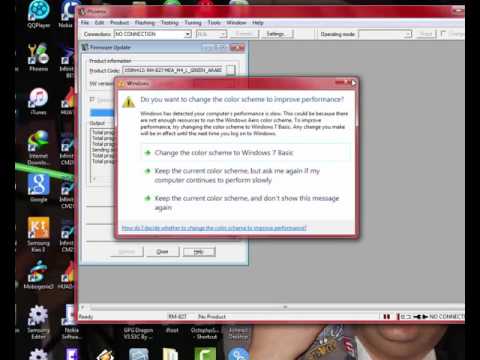The image size is (480, 360).
Task: Click the yellow warning icon in Windows dialog
Action: [129, 102]
